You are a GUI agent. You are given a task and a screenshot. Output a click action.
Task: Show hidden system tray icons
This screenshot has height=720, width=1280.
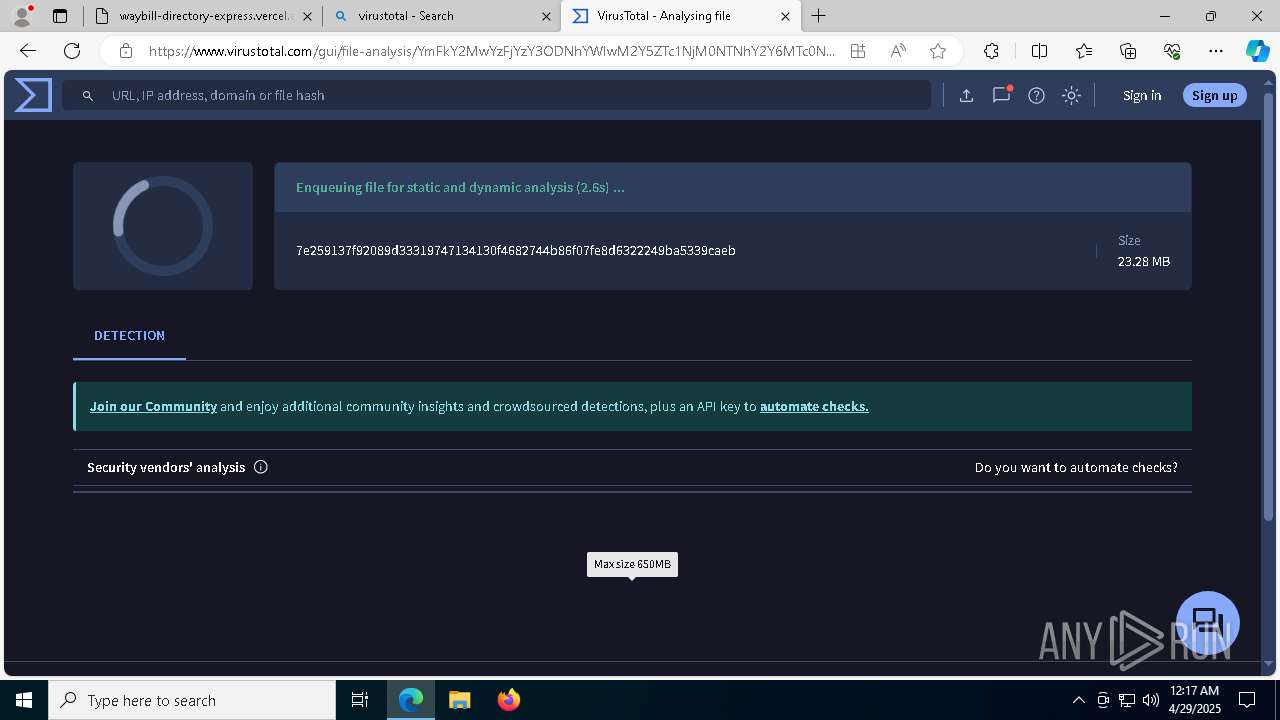[1078, 700]
